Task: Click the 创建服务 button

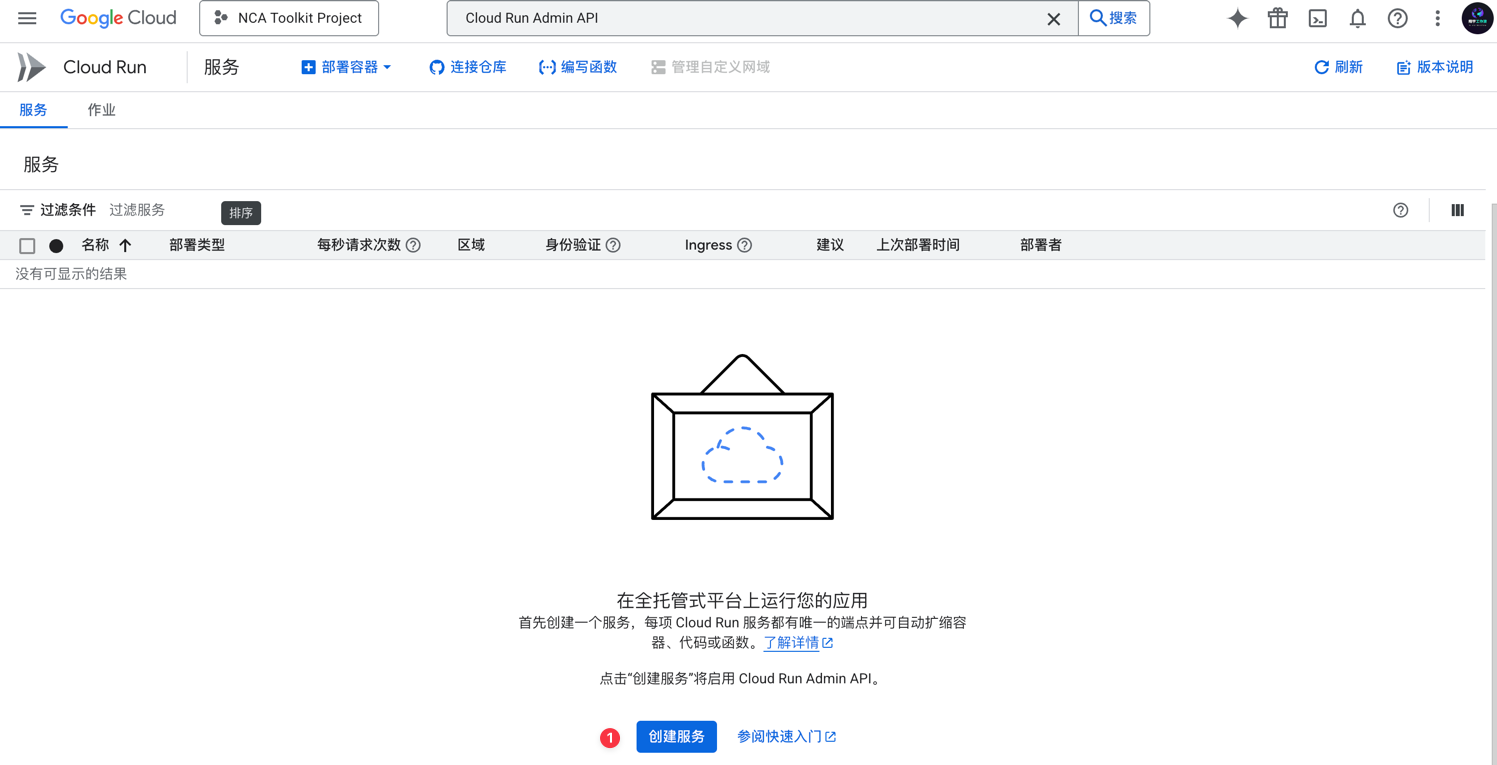Action: point(676,736)
